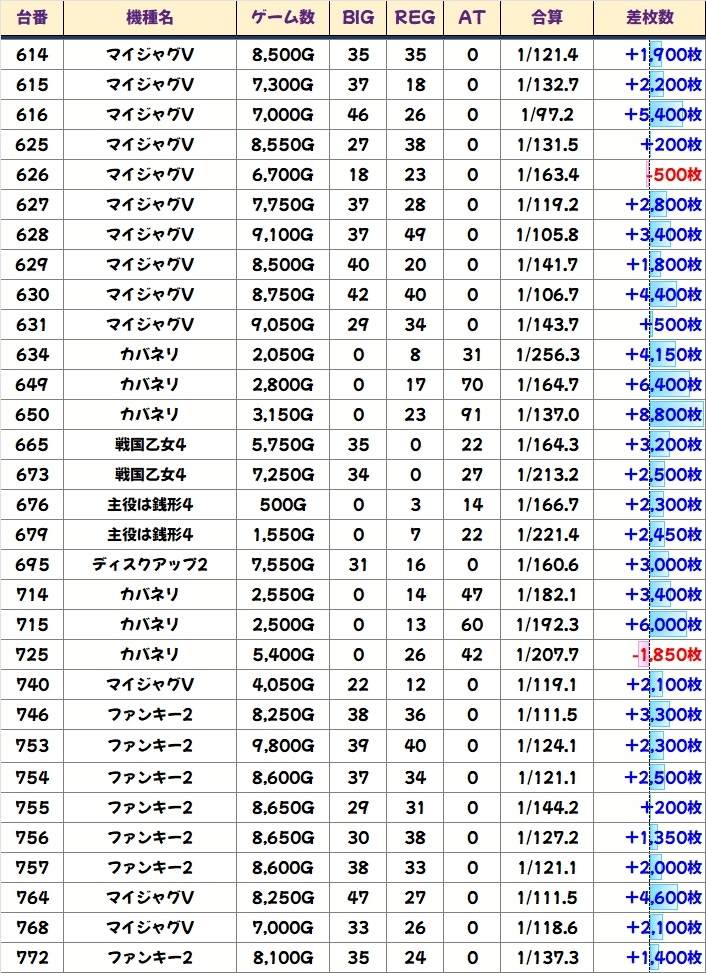This screenshot has width=706, height=973.
Task: Select the ディスクアップ2 machine name
Action: coord(149,565)
